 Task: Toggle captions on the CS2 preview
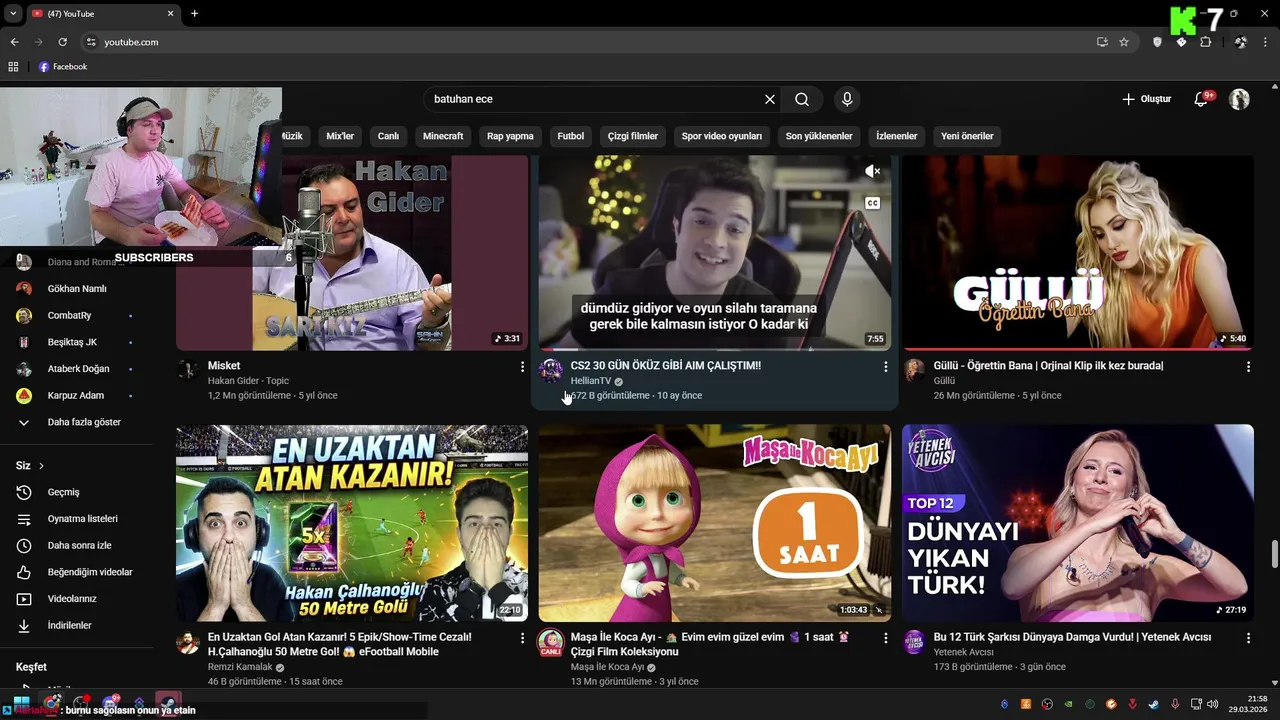coord(873,203)
